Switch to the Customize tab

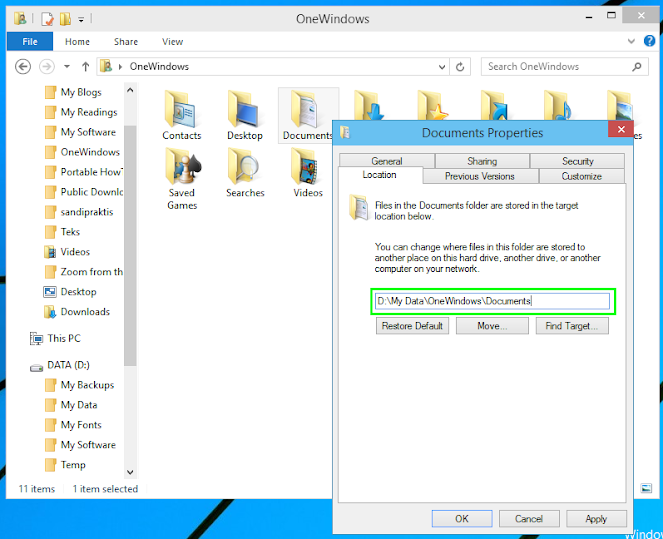pos(582,176)
